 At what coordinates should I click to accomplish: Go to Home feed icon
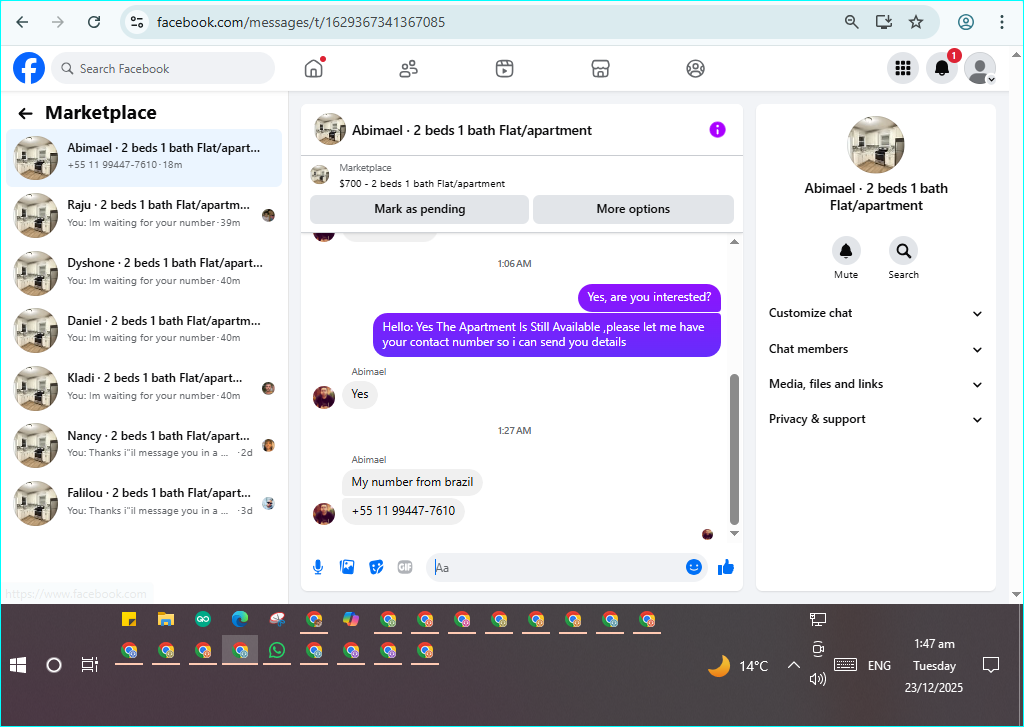[314, 68]
